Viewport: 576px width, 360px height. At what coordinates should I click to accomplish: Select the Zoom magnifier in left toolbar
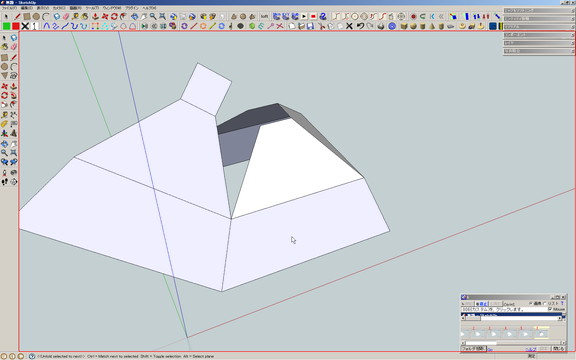pos(4,153)
